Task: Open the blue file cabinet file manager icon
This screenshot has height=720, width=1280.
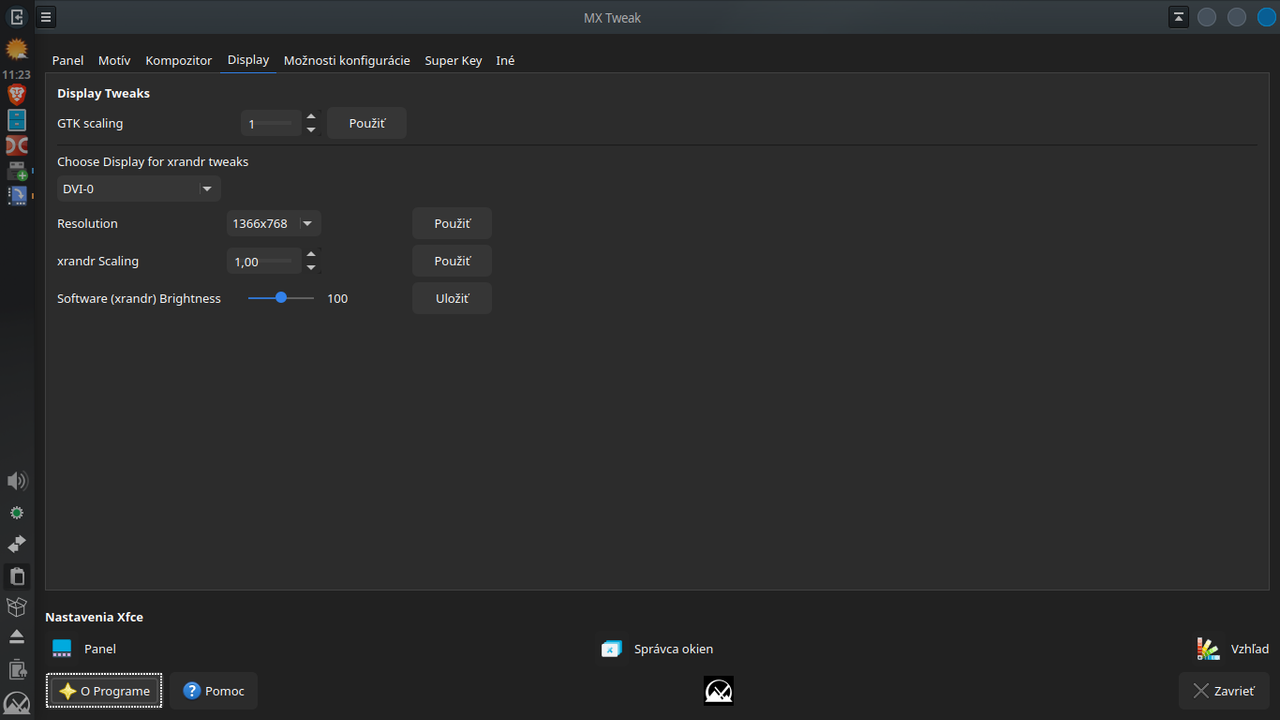Action: point(16,120)
